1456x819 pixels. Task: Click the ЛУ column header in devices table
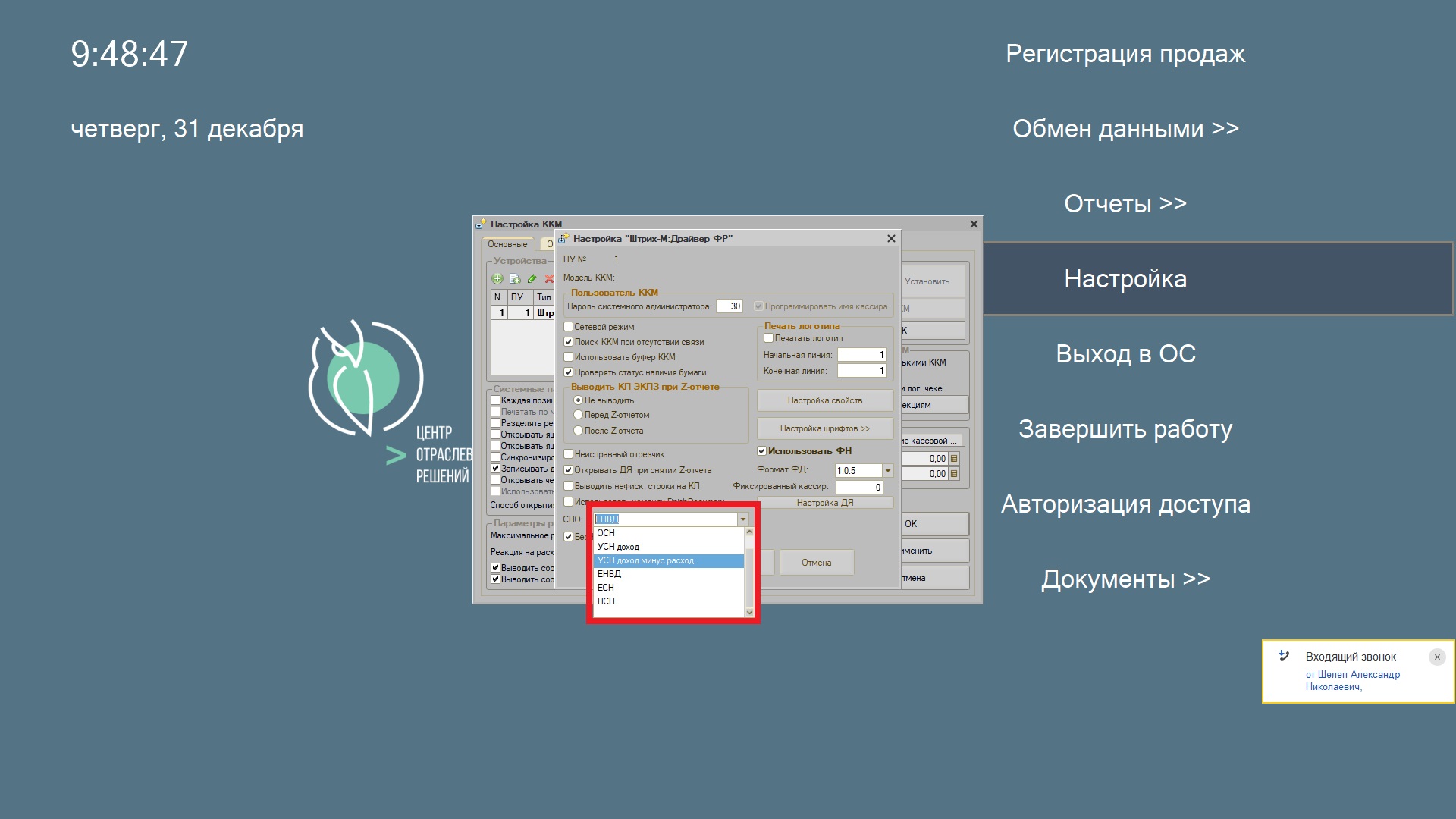pos(519,297)
